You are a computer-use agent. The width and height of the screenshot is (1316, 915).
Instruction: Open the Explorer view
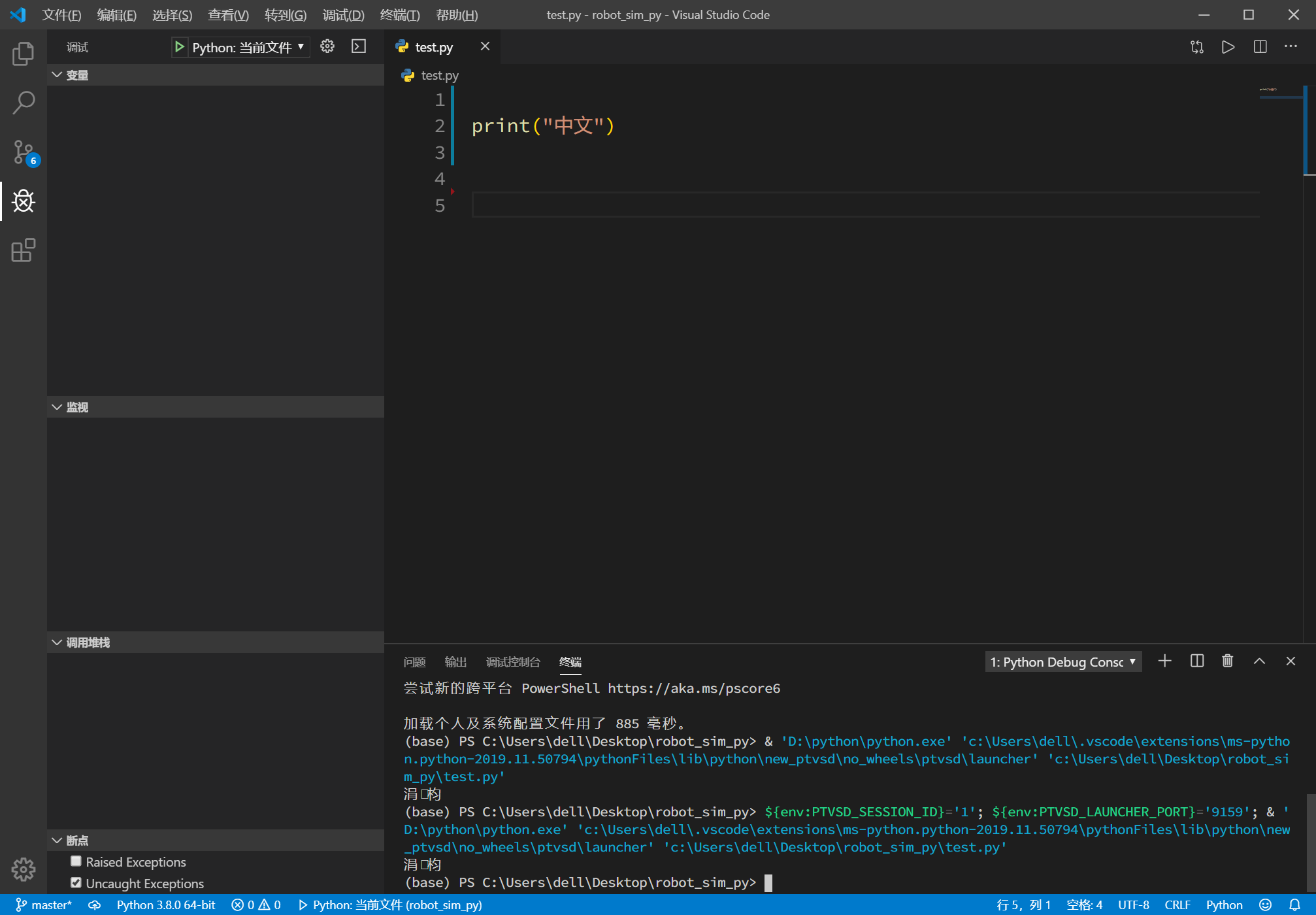pyautogui.click(x=24, y=54)
